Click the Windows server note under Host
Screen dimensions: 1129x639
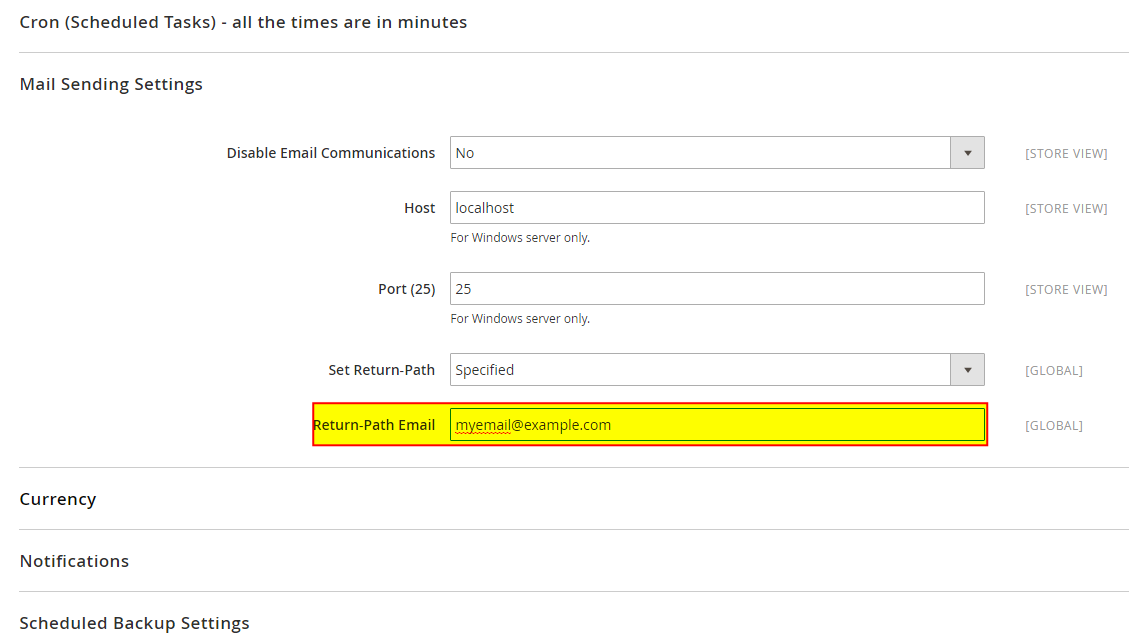520,238
